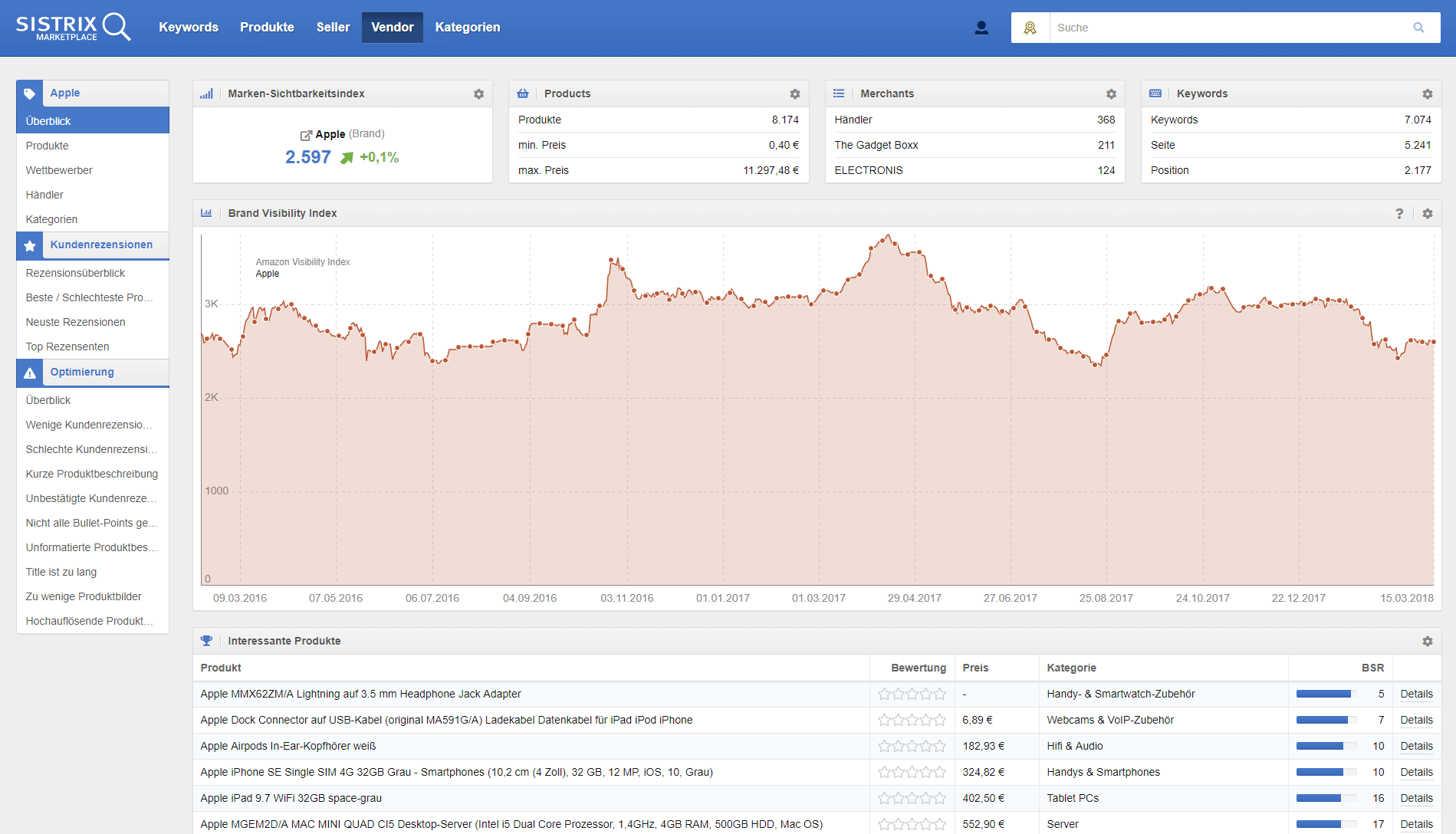Open Interessante Produkte gear settings
The image size is (1456, 834).
[1427, 641]
